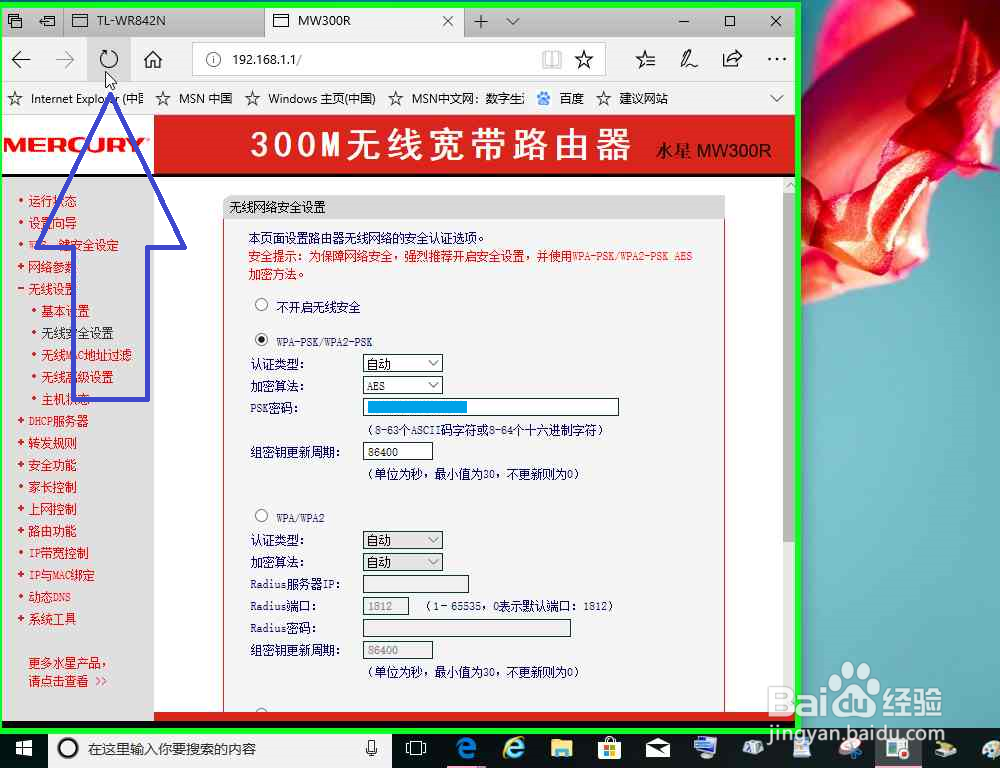Image resolution: width=1000 pixels, height=768 pixels.
Task: Select WPA/WPA2 radio option
Action: coord(261,515)
